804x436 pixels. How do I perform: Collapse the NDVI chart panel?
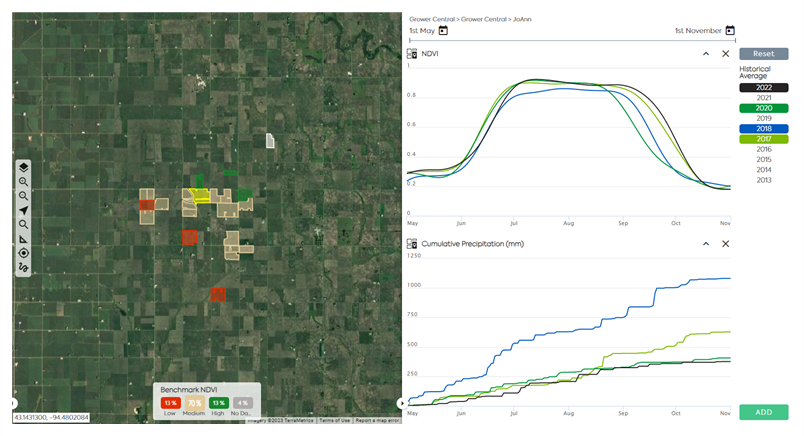coord(706,54)
